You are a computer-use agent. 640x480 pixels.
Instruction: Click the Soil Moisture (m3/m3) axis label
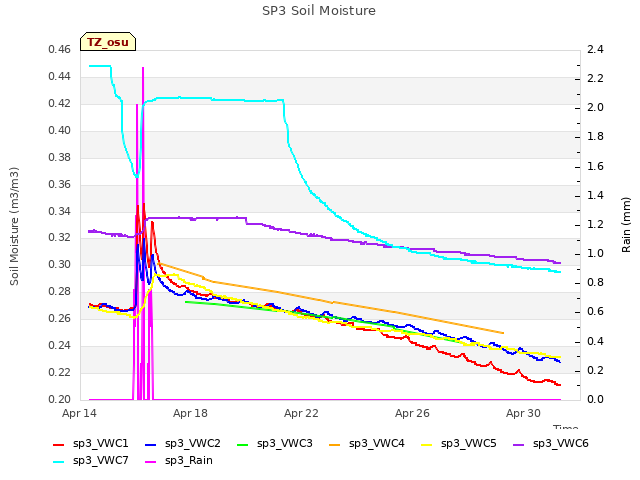pos(14,226)
